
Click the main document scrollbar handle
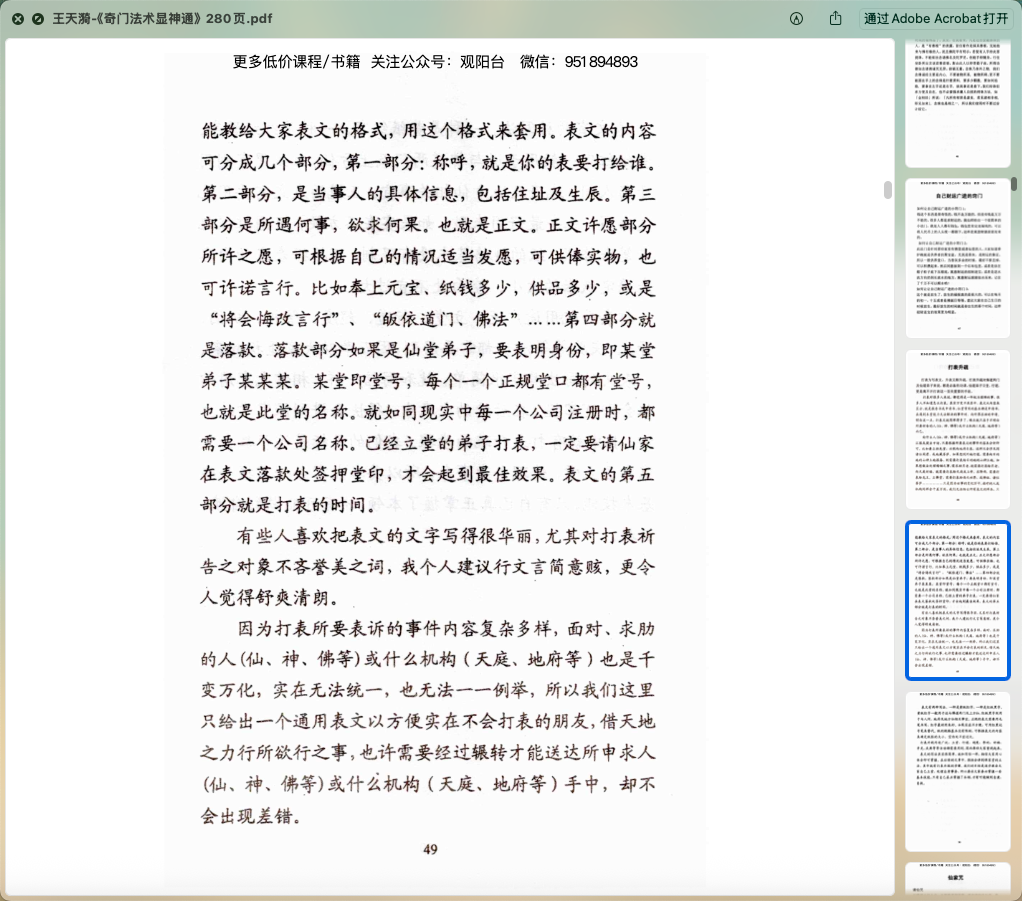pos(887,190)
